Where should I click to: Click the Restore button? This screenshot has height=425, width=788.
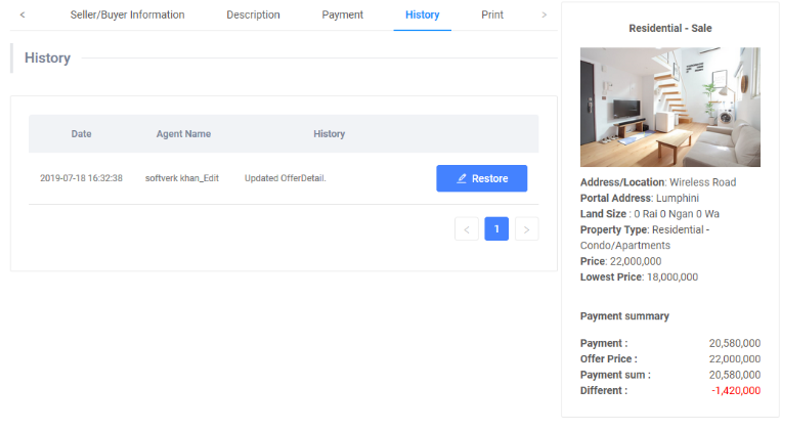481,178
